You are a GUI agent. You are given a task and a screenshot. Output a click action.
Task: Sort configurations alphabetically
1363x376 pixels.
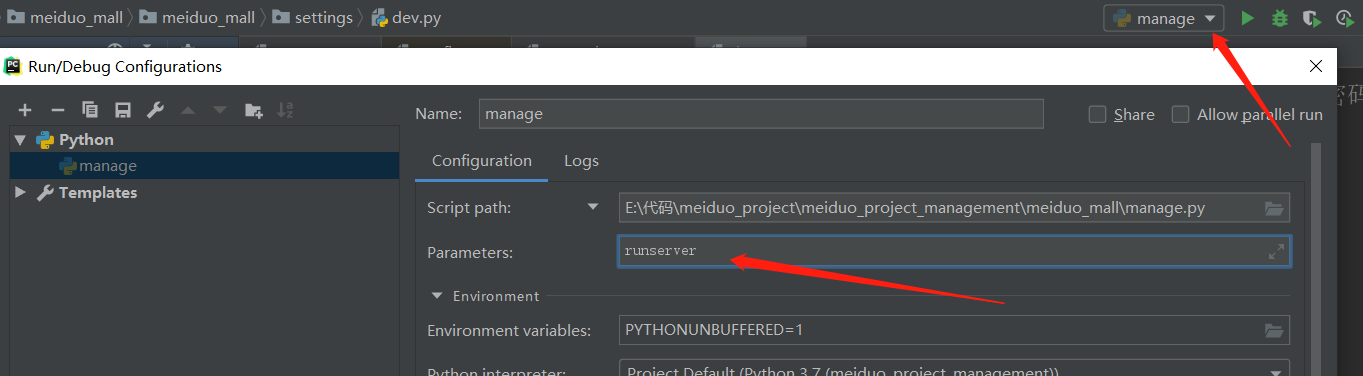tap(285, 110)
